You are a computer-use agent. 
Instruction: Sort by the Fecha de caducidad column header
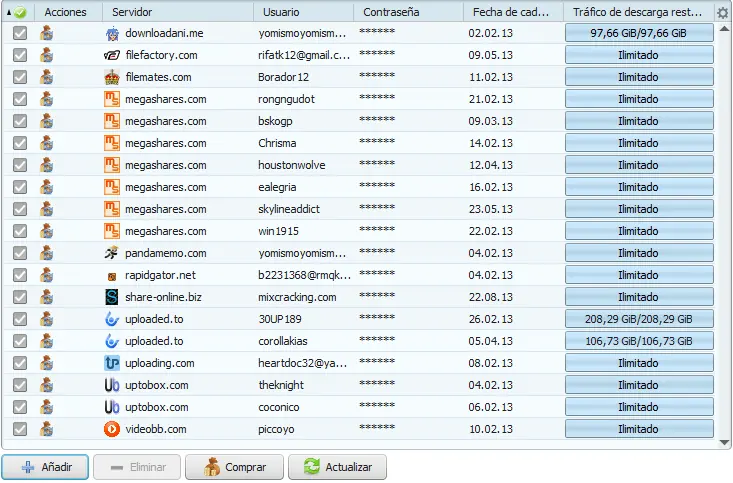point(513,12)
